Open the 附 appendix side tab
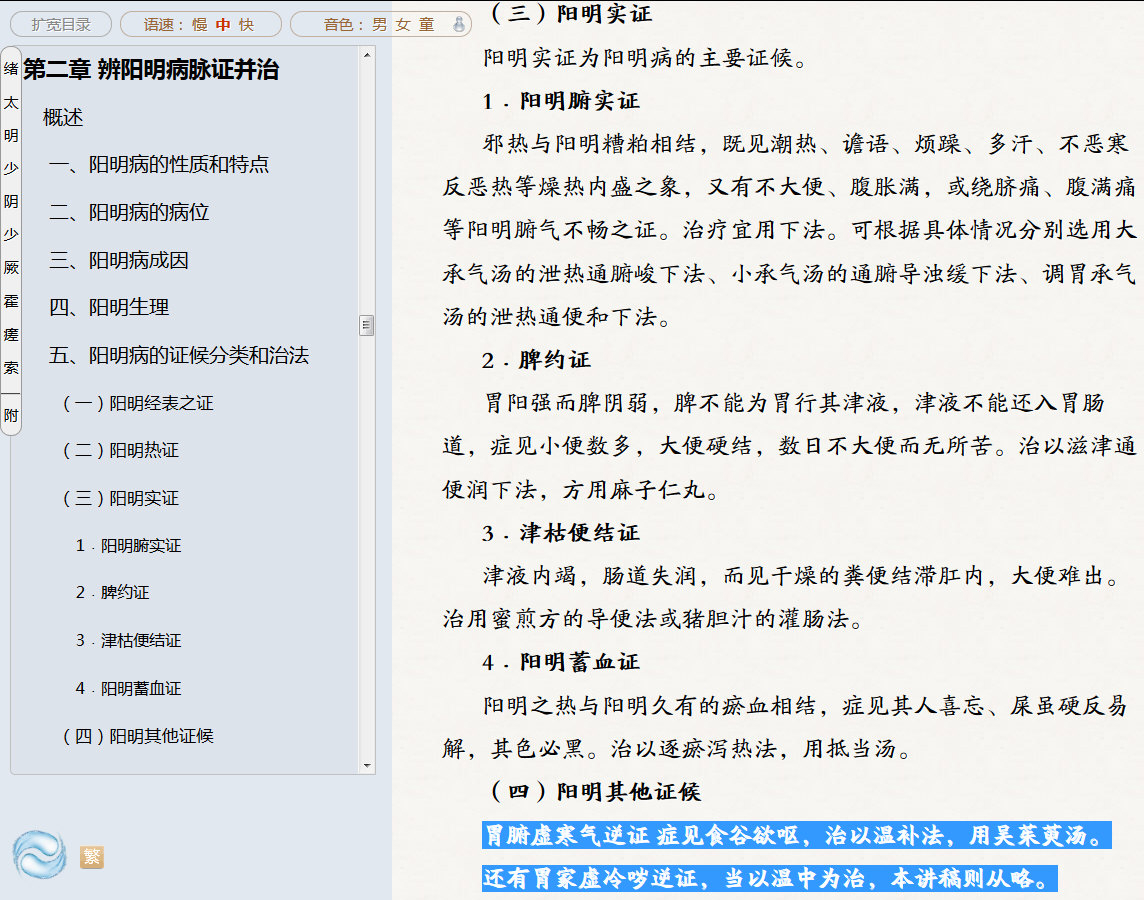 11,415
